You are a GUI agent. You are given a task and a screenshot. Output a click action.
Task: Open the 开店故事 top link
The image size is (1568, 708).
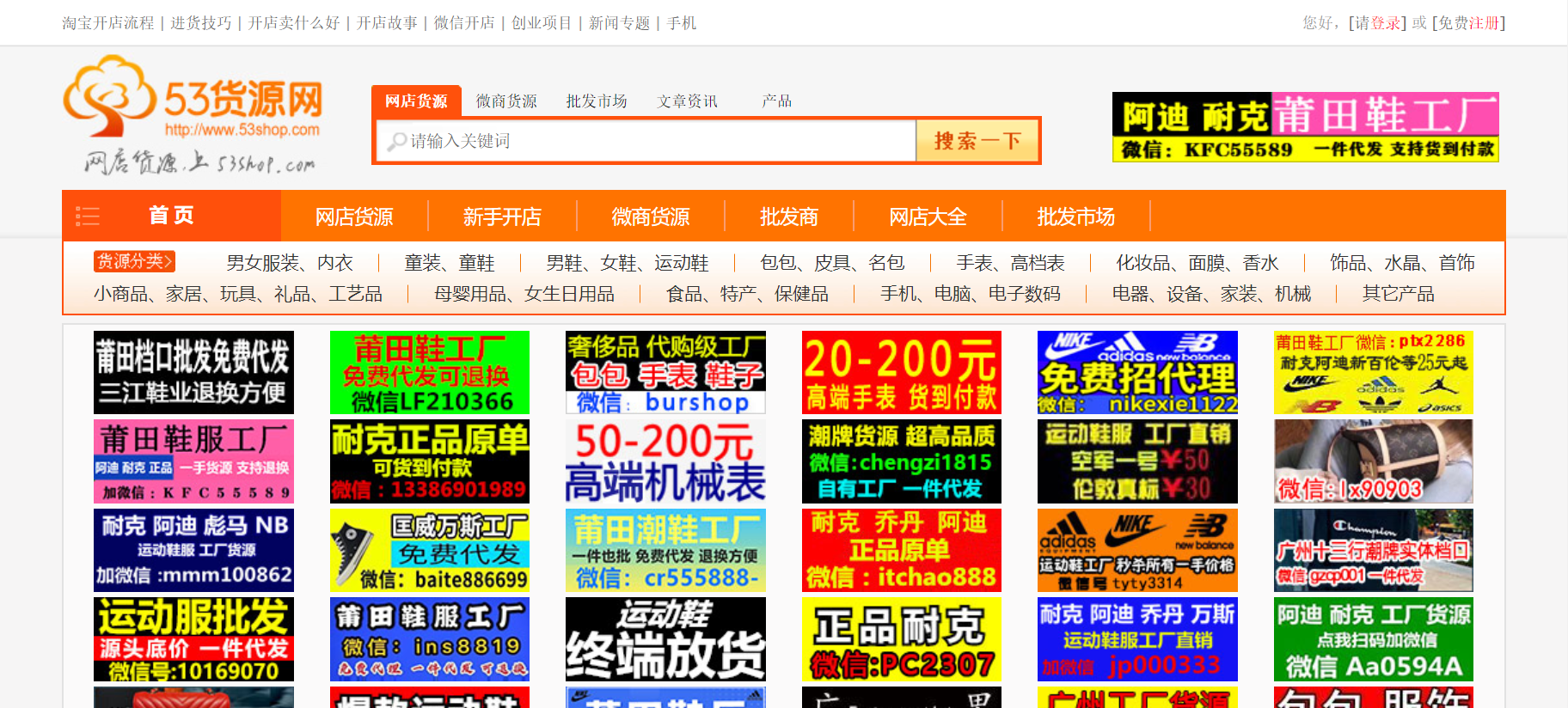[x=387, y=23]
